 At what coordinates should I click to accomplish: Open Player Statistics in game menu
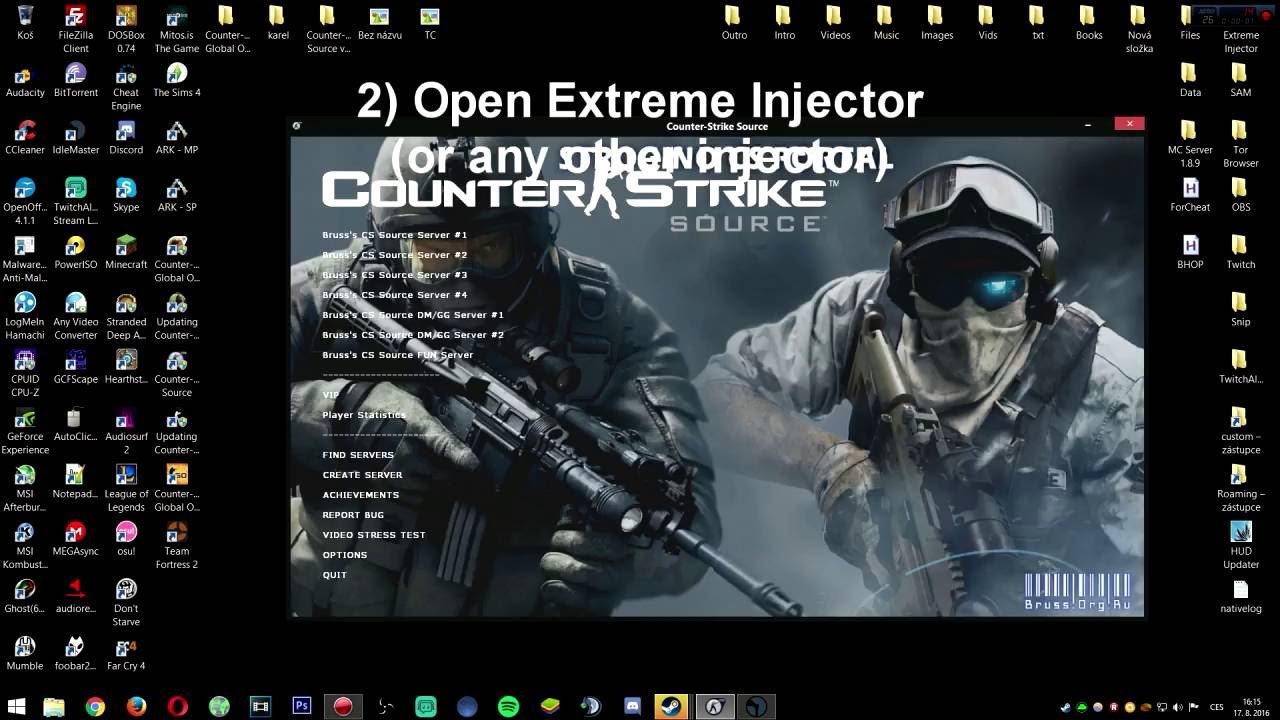point(364,415)
